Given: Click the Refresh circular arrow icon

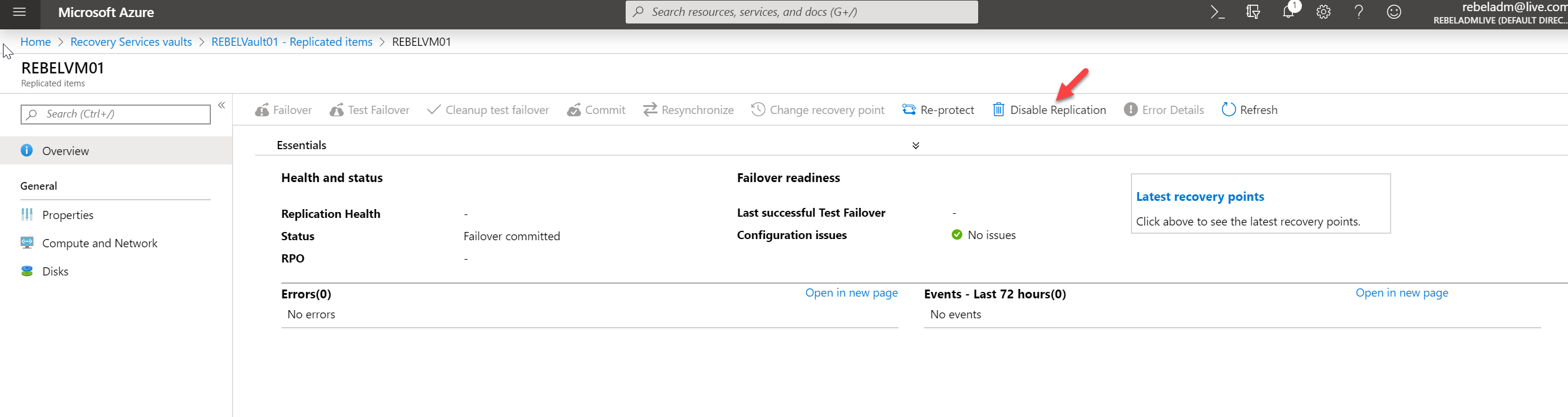Looking at the screenshot, I should [1228, 110].
